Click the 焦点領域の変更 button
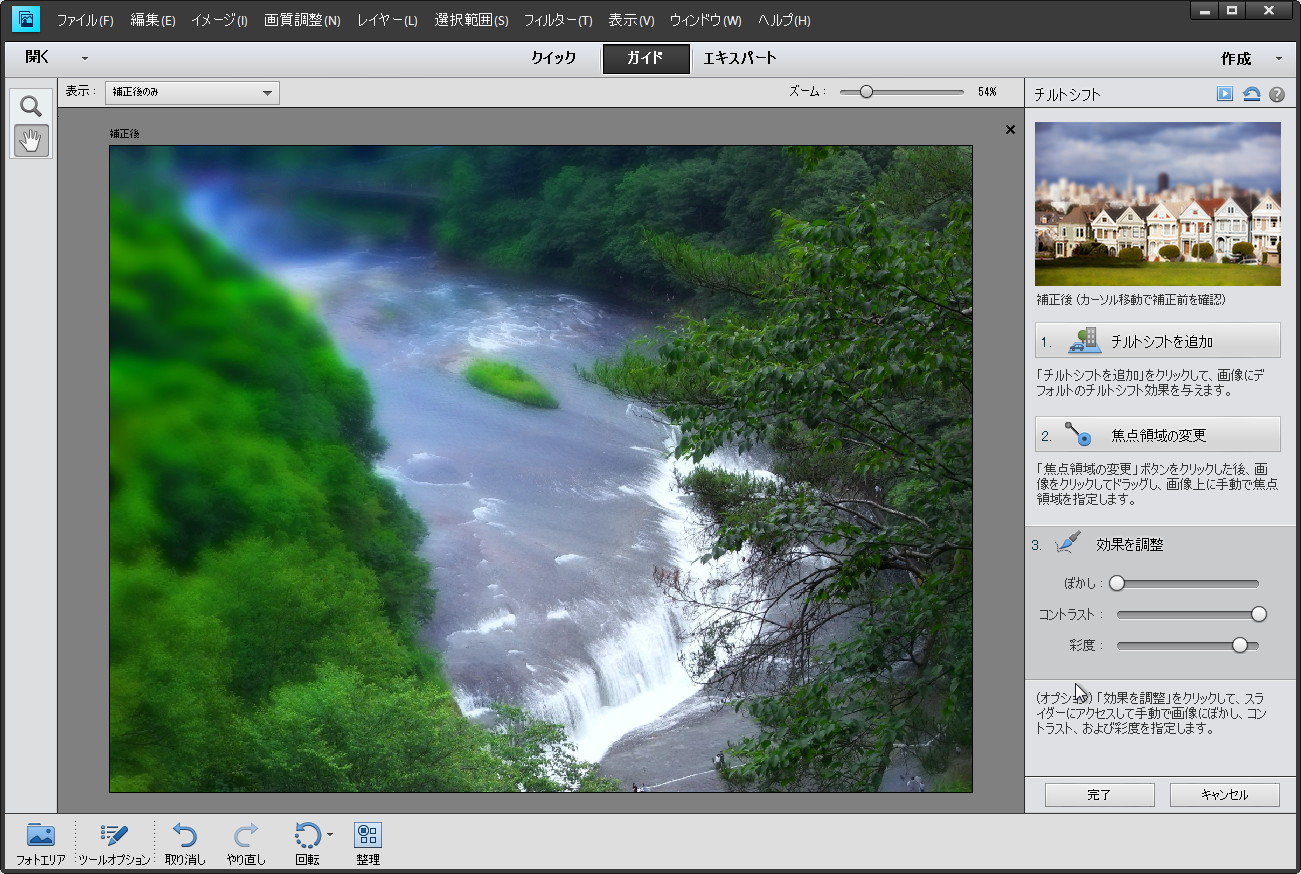Image resolution: width=1301 pixels, height=874 pixels. [1158, 435]
